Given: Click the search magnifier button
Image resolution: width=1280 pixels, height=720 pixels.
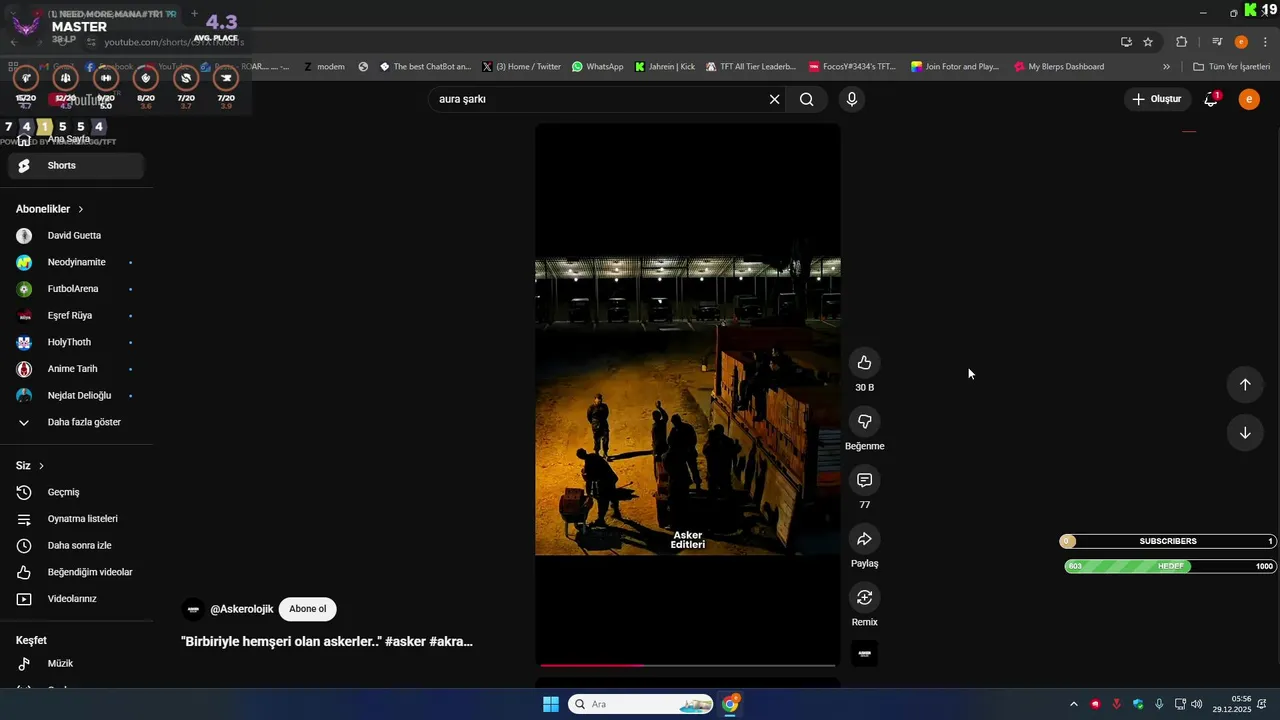Looking at the screenshot, I should click(x=806, y=99).
